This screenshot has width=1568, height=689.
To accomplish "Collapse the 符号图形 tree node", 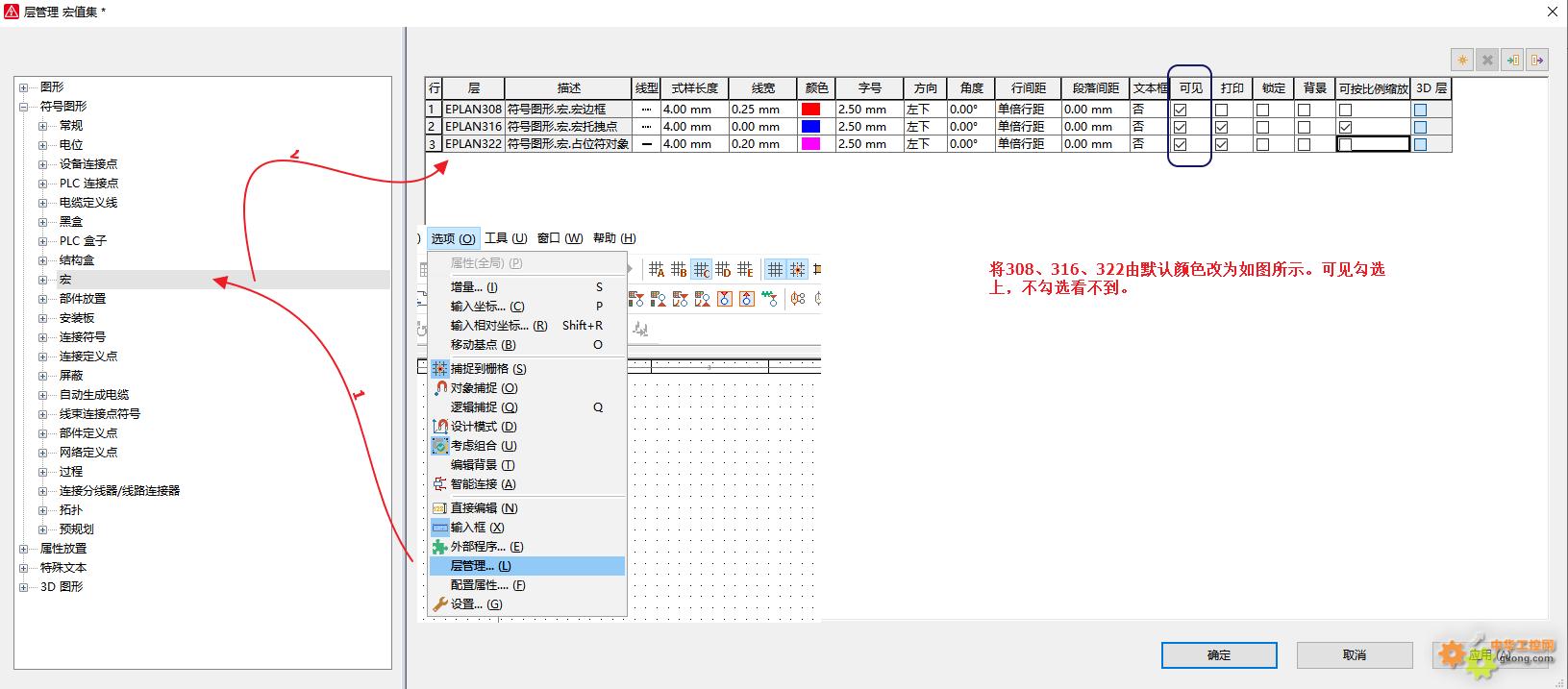I will (x=24, y=107).
